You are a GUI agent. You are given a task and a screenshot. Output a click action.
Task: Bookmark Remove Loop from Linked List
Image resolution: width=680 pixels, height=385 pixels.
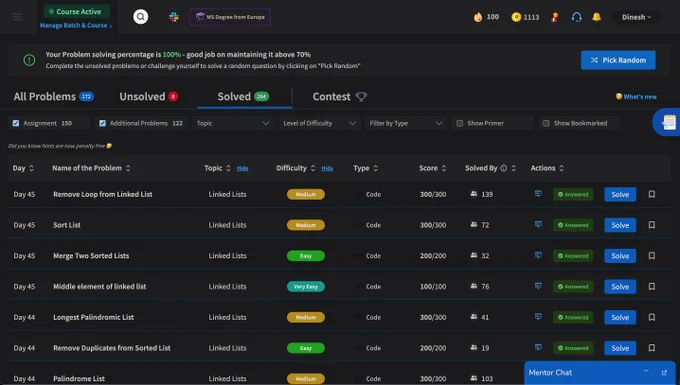click(652, 194)
